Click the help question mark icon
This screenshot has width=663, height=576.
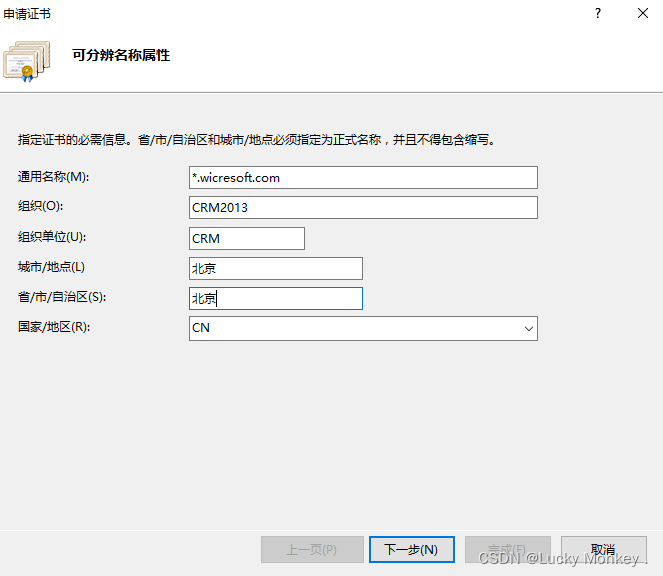point(597,14)
